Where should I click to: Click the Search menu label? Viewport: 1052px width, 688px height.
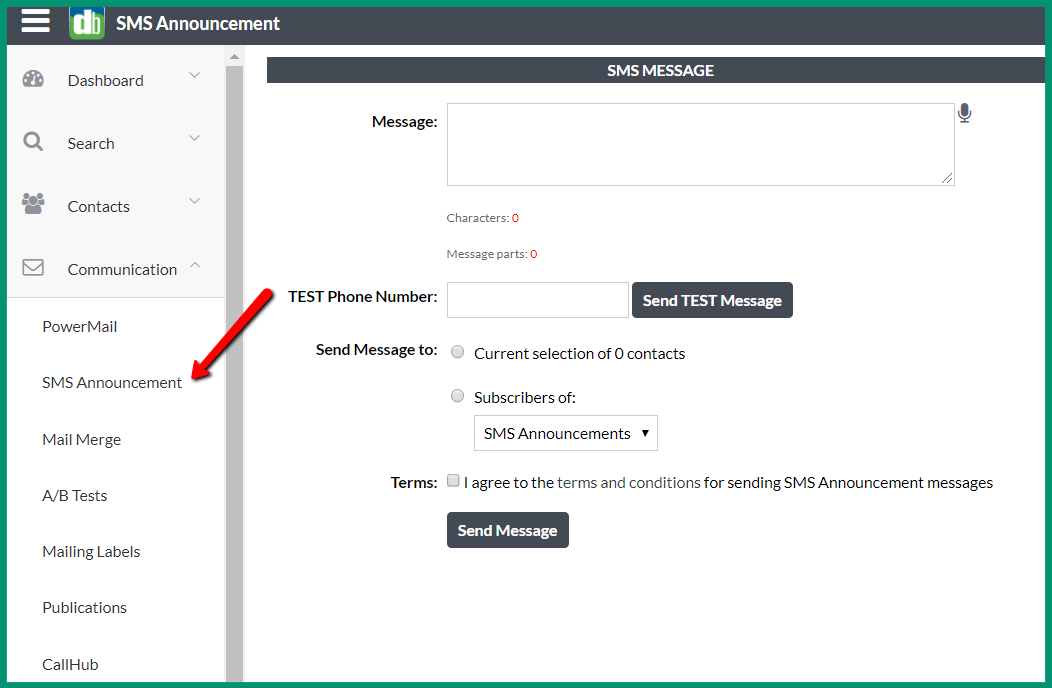pyautogui.click(x=91, y=144)
